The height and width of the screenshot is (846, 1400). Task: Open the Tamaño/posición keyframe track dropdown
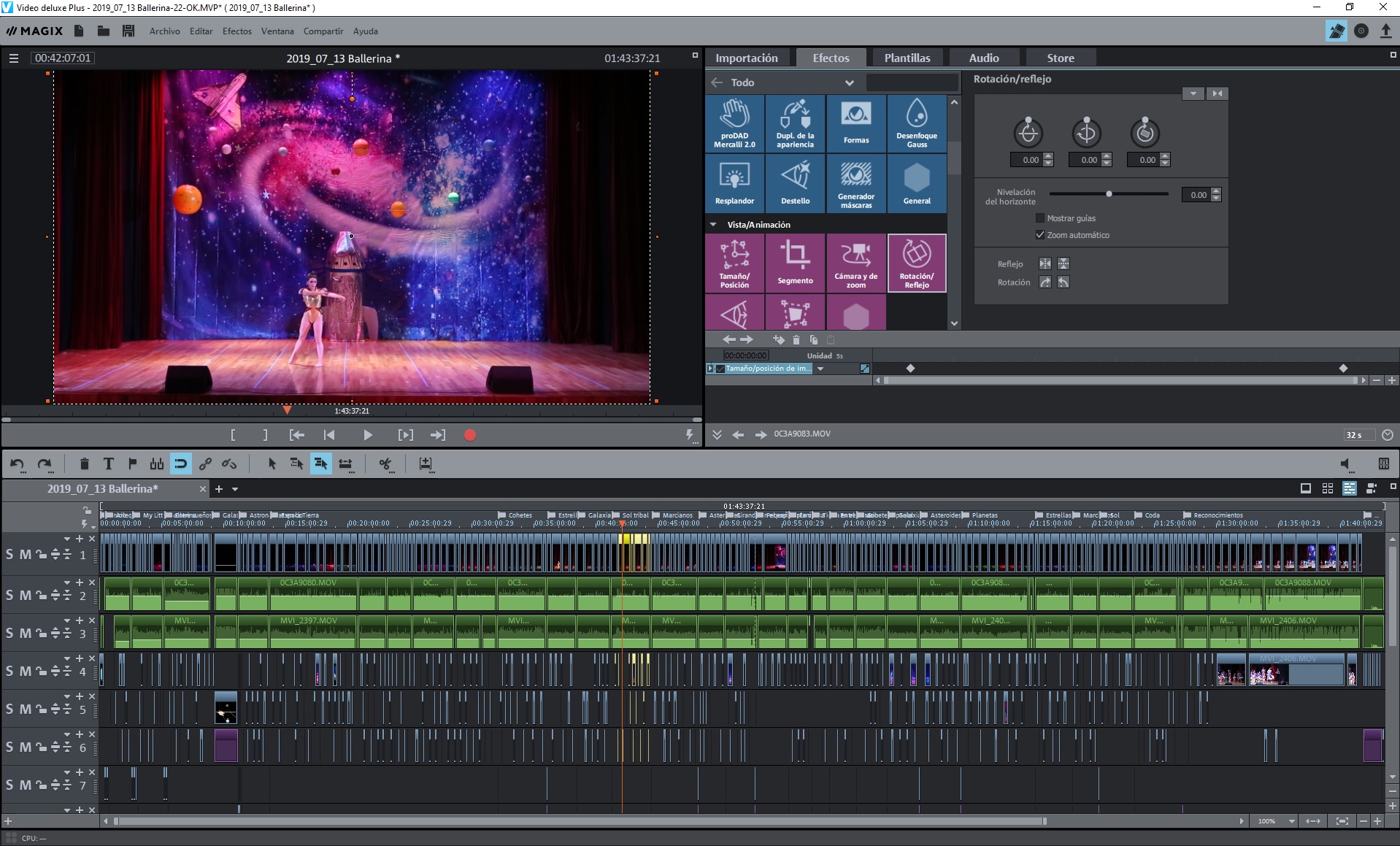coord(820,369)
